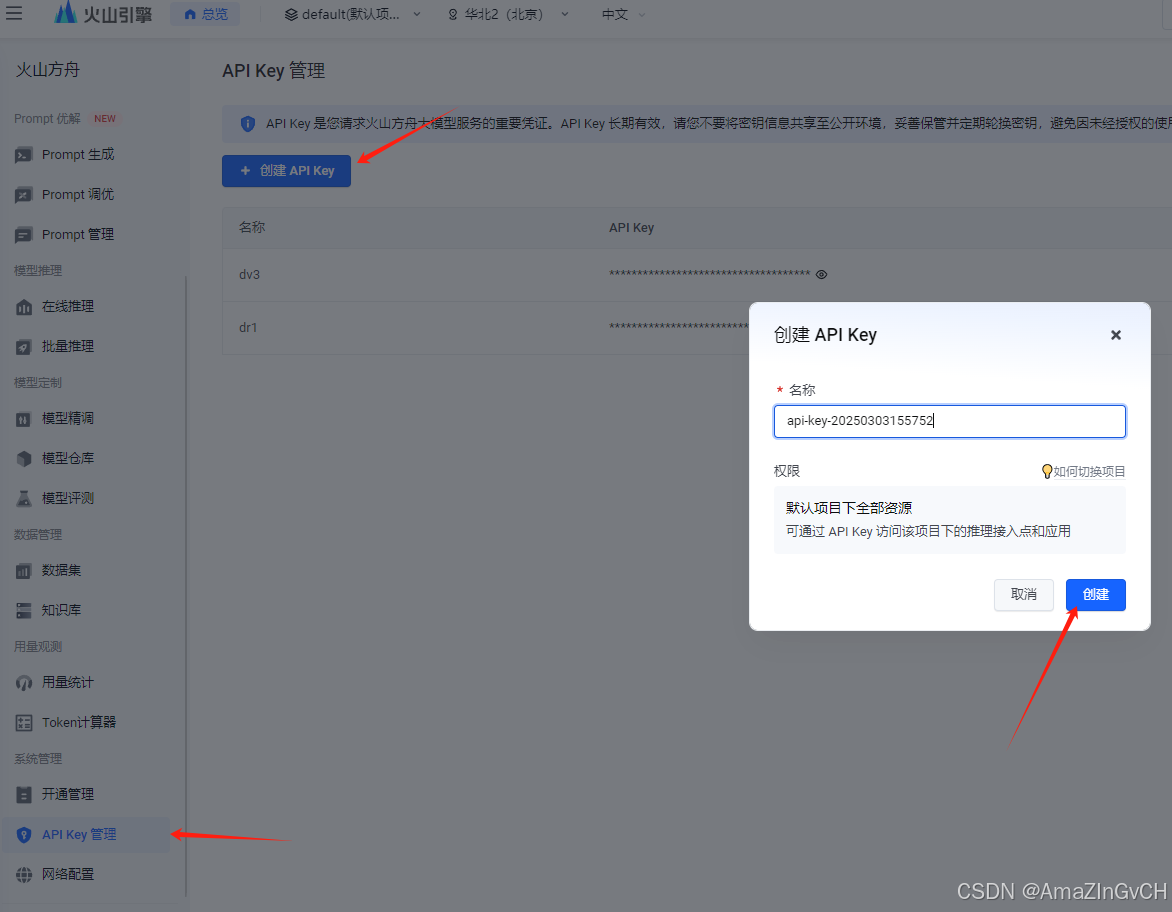Open the hamburger navigation menu
Image resolution: width=1172 pixels, height=912 pixels.
click(x=13, y=13)
